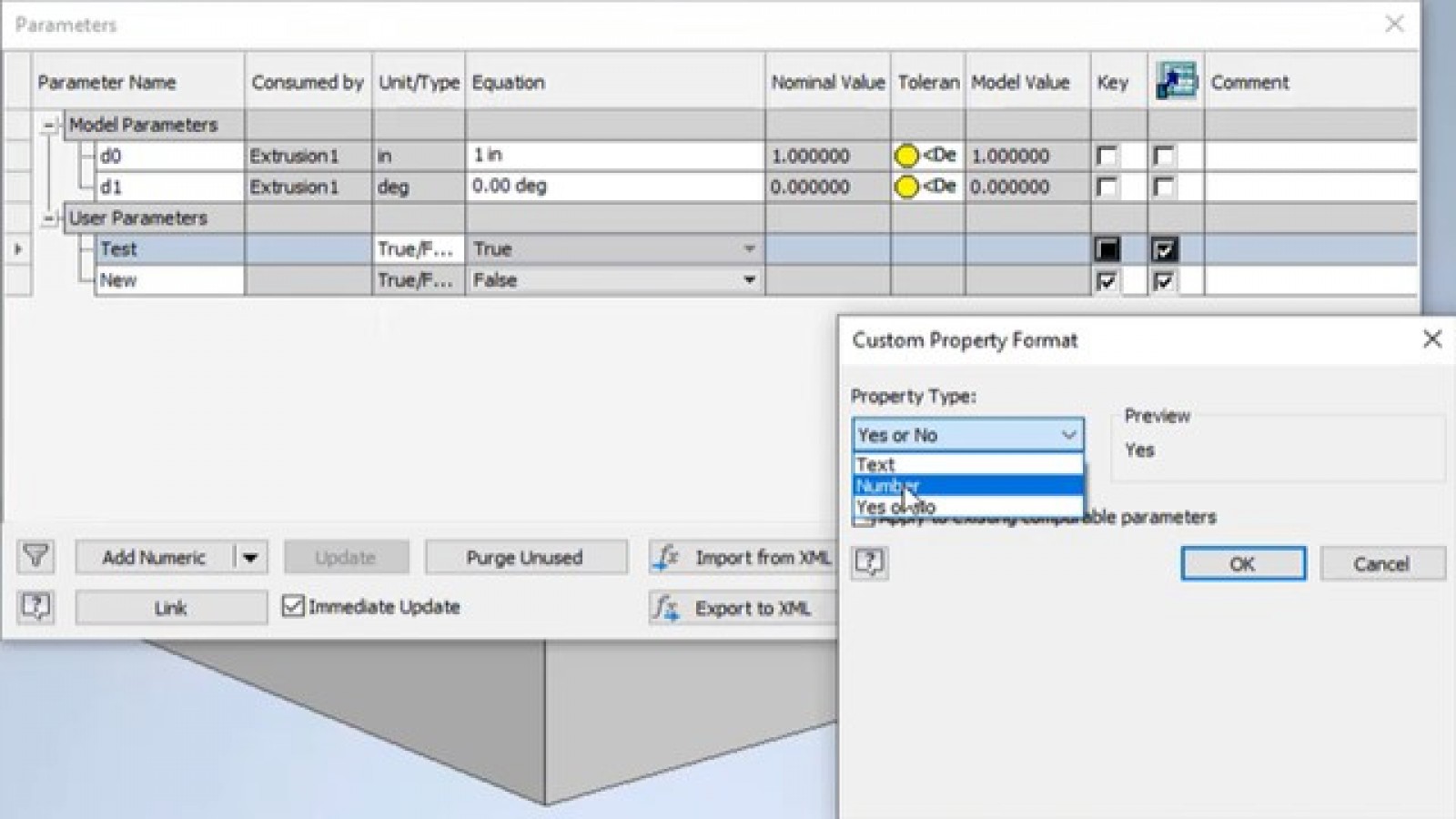Select the New parameter name cell
The height and width of the screenshot is (819, 1456).
[169, 279]
